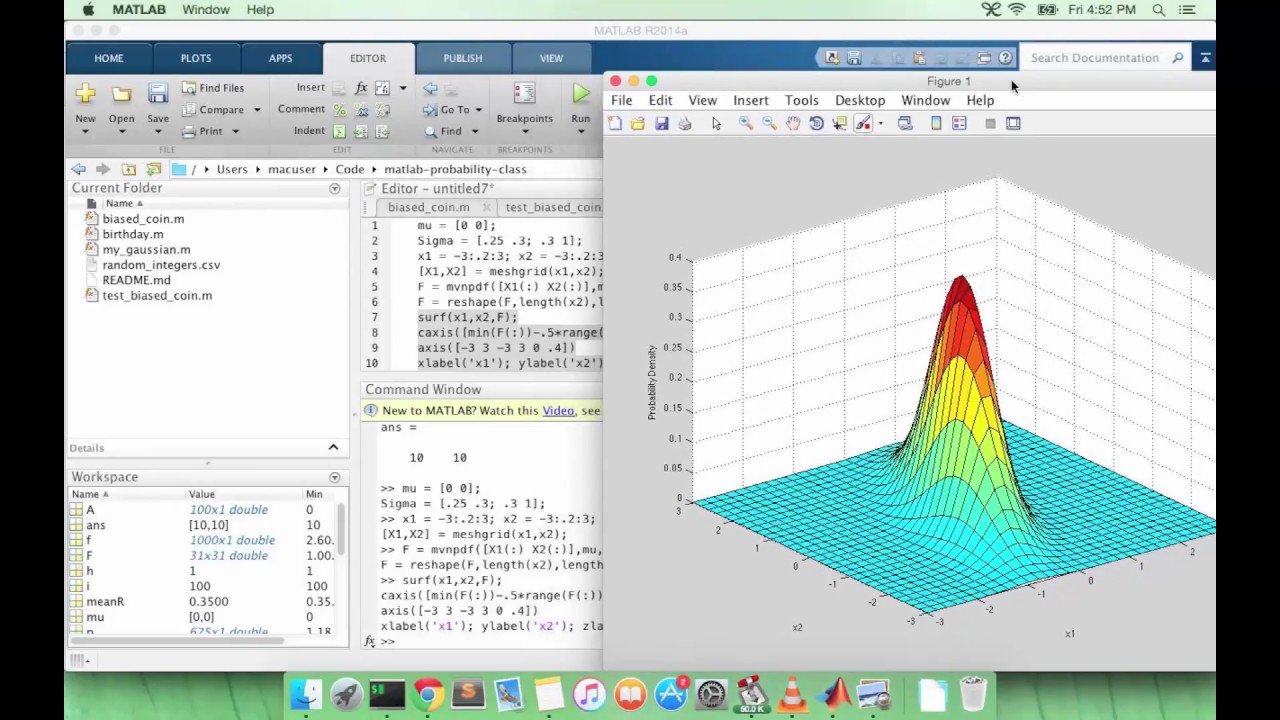This screenshot has height=720, width=1280.
Task: Click the New file plus icon
Action: coord(85,94)
